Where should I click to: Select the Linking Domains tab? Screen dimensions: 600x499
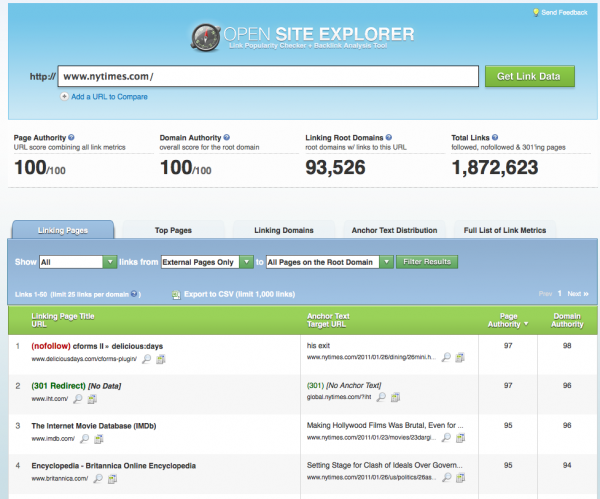[x=282, y=230]
